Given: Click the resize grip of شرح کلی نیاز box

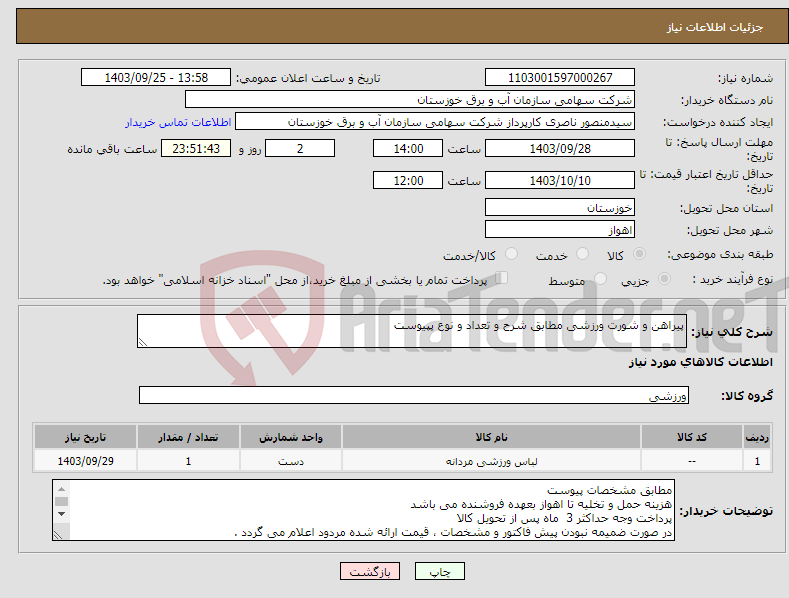Looking at the screenshot, I should [143, 342].
